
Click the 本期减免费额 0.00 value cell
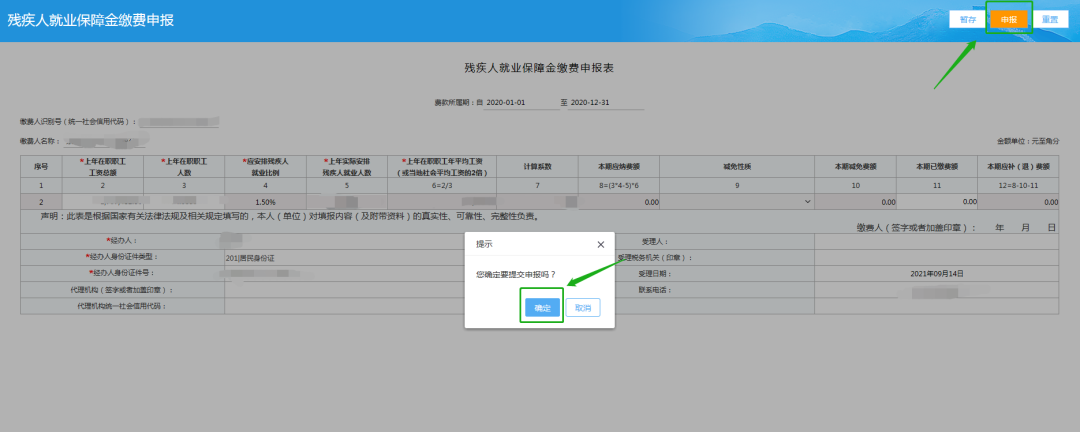pyautogui.click(x=855, y=202)
